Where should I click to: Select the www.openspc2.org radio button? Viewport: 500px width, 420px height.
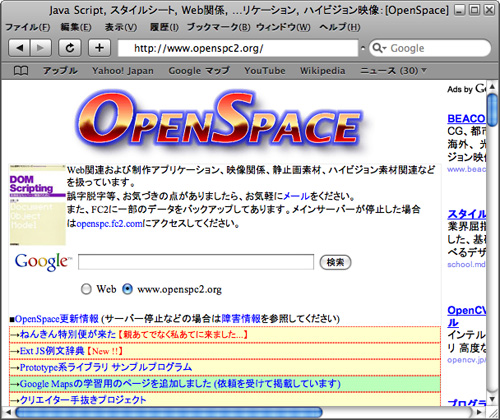click(127, 289)
